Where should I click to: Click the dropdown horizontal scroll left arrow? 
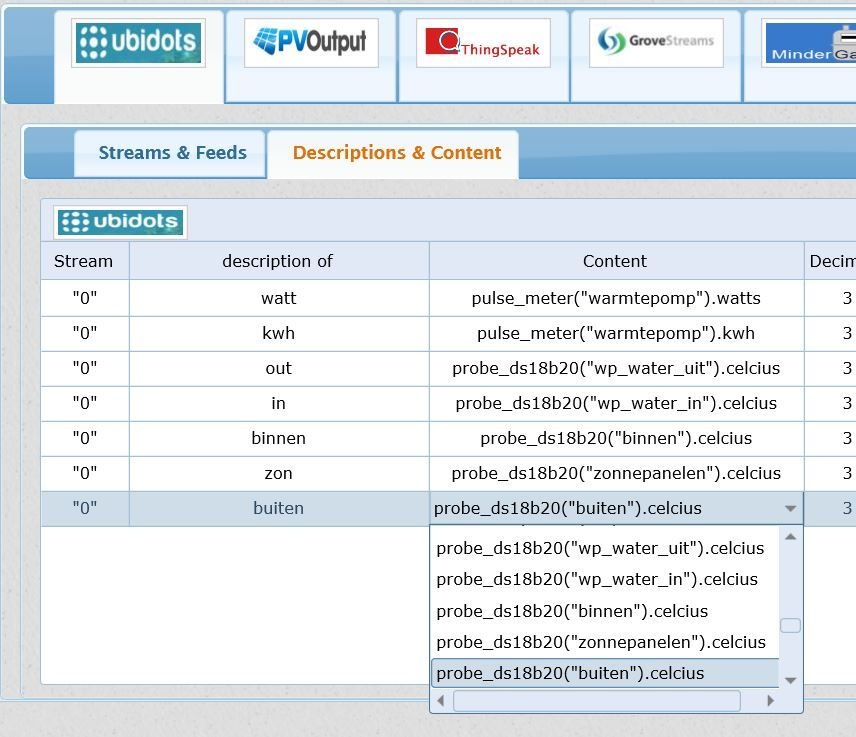[x=441, y=700]
